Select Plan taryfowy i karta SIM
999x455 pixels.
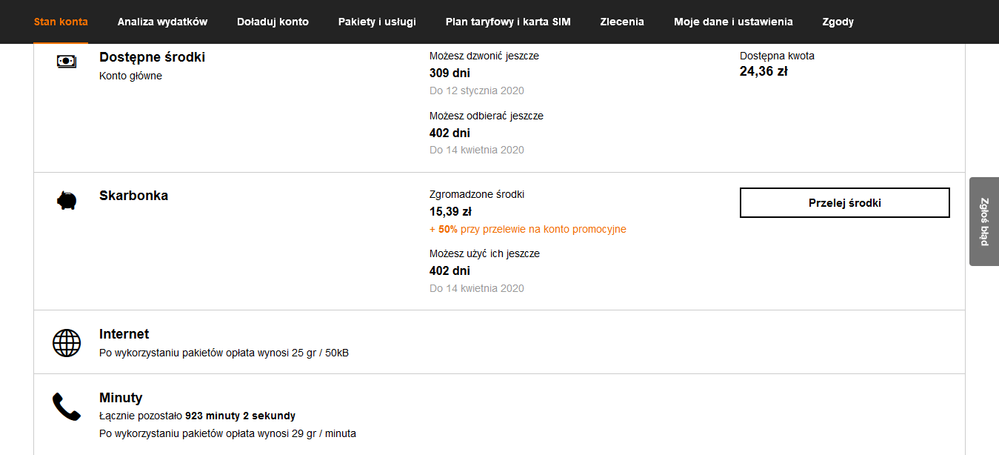[507, 21]
